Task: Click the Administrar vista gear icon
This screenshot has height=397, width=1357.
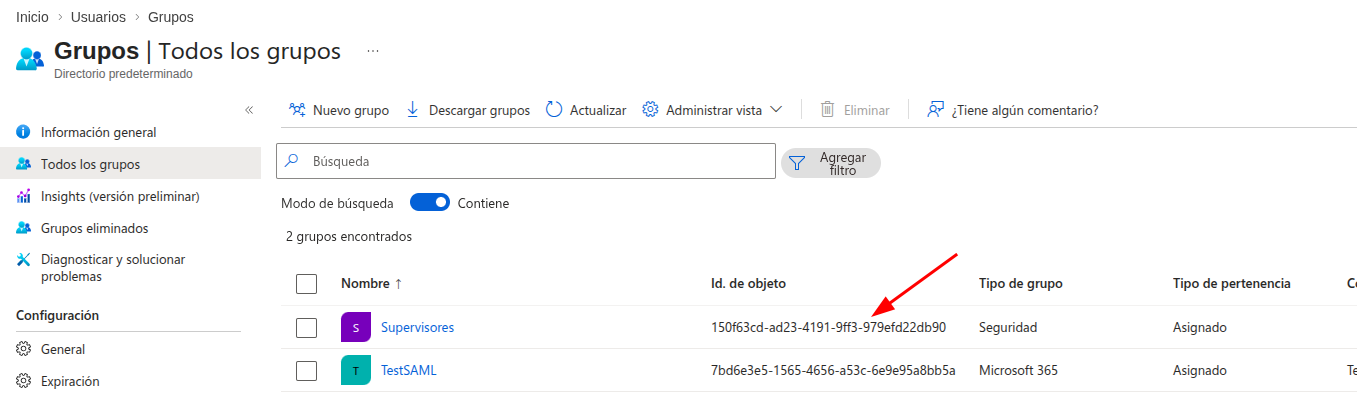Action: 650,110
